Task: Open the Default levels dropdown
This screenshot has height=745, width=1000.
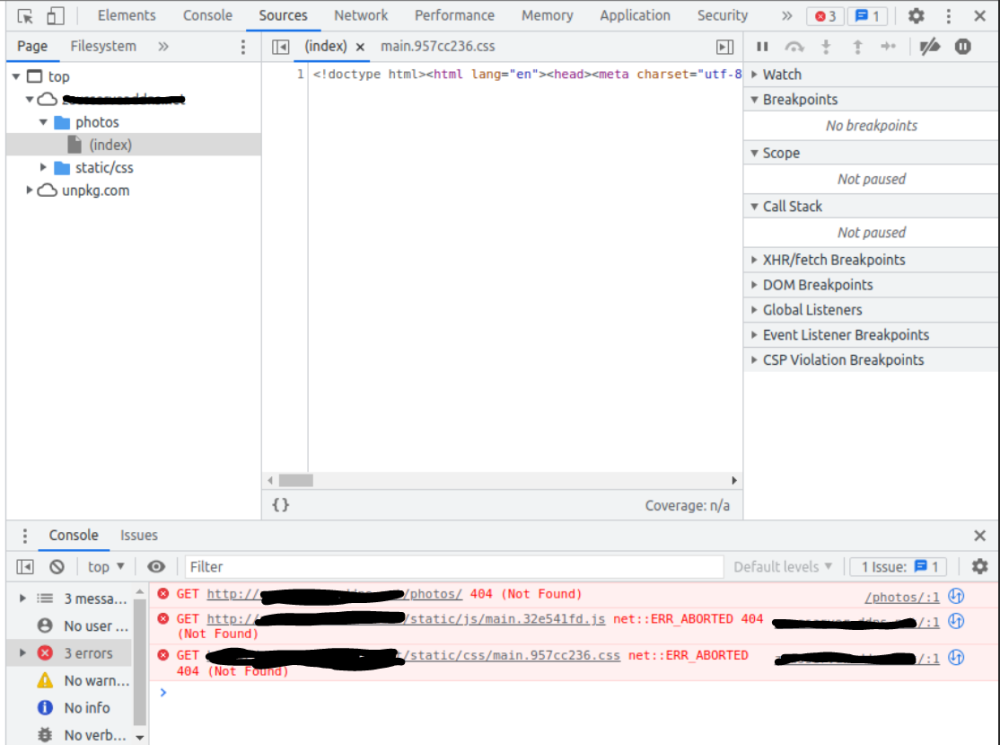Action: [x=783, y=566]
